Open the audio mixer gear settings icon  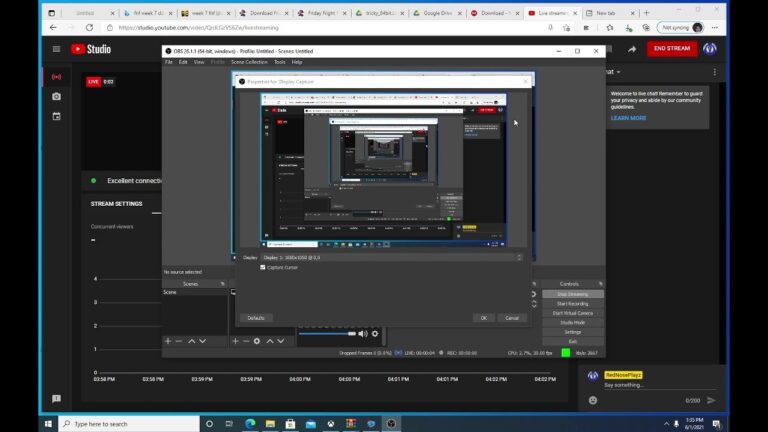[375, 333]
